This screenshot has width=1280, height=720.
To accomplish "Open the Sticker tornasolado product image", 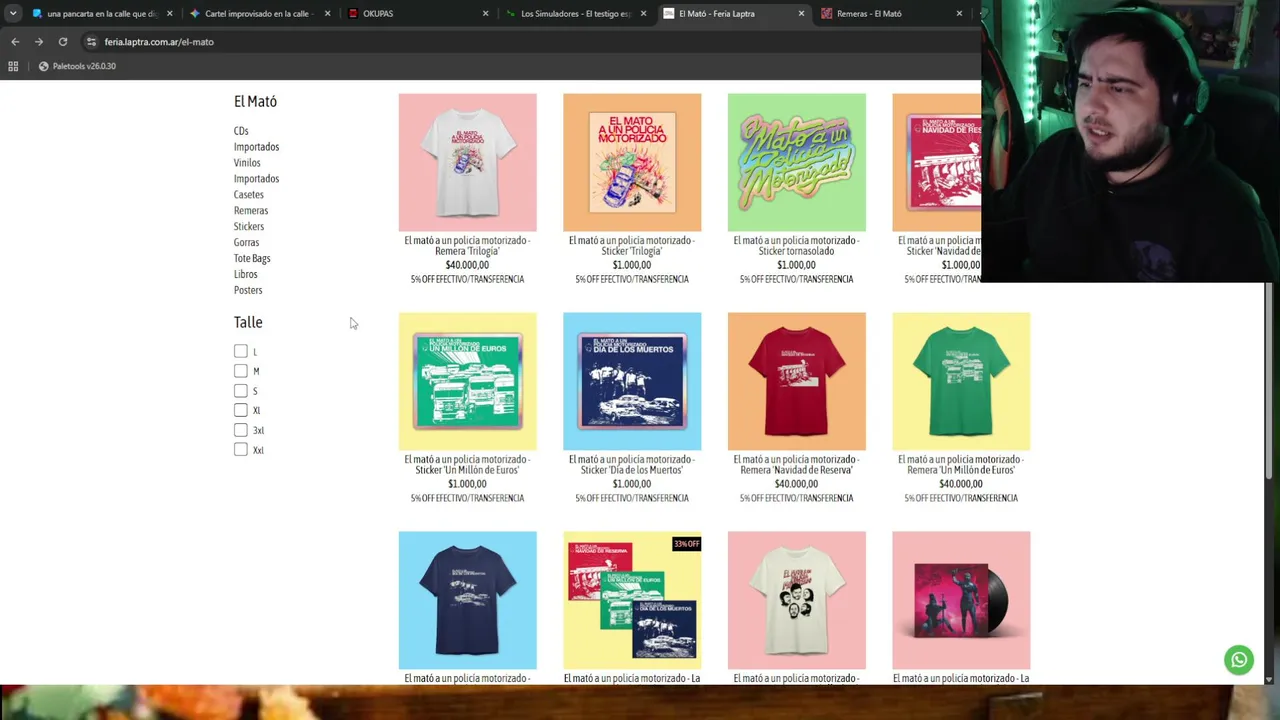I will pyautogui.click(x=797, y=162).
